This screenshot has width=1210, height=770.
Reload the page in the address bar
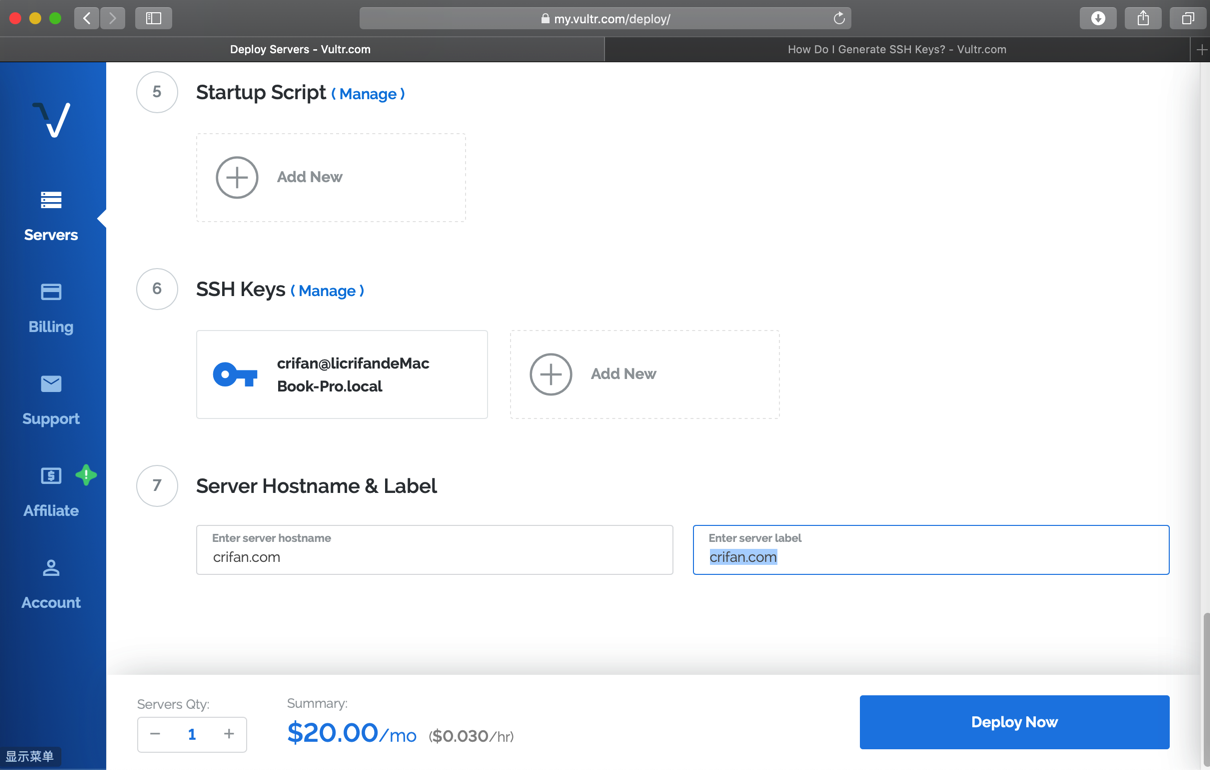839,18
